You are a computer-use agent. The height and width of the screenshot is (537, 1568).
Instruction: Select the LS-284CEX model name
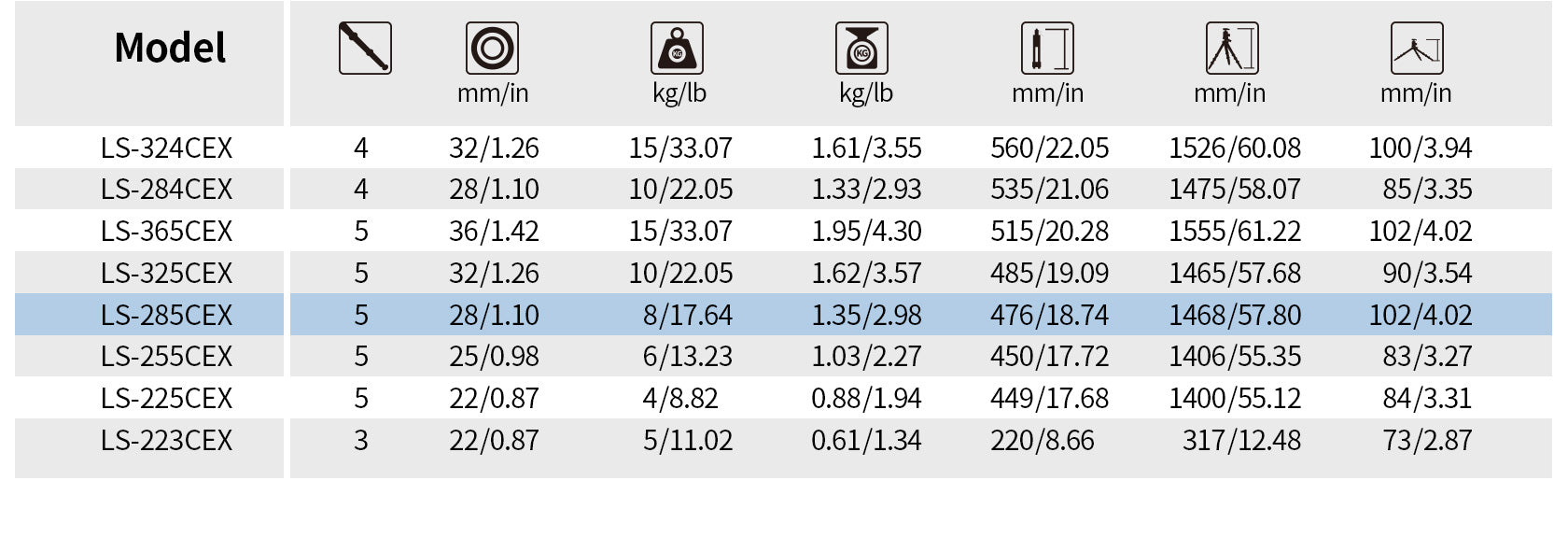point(166,190)
